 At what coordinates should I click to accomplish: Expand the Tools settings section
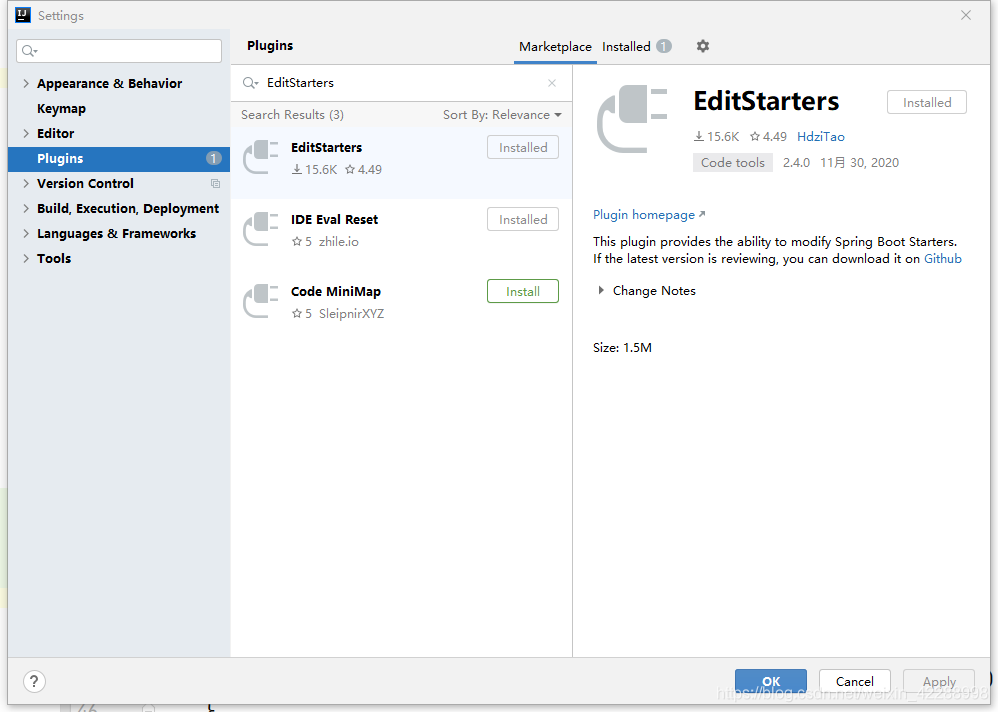point(25,258)
